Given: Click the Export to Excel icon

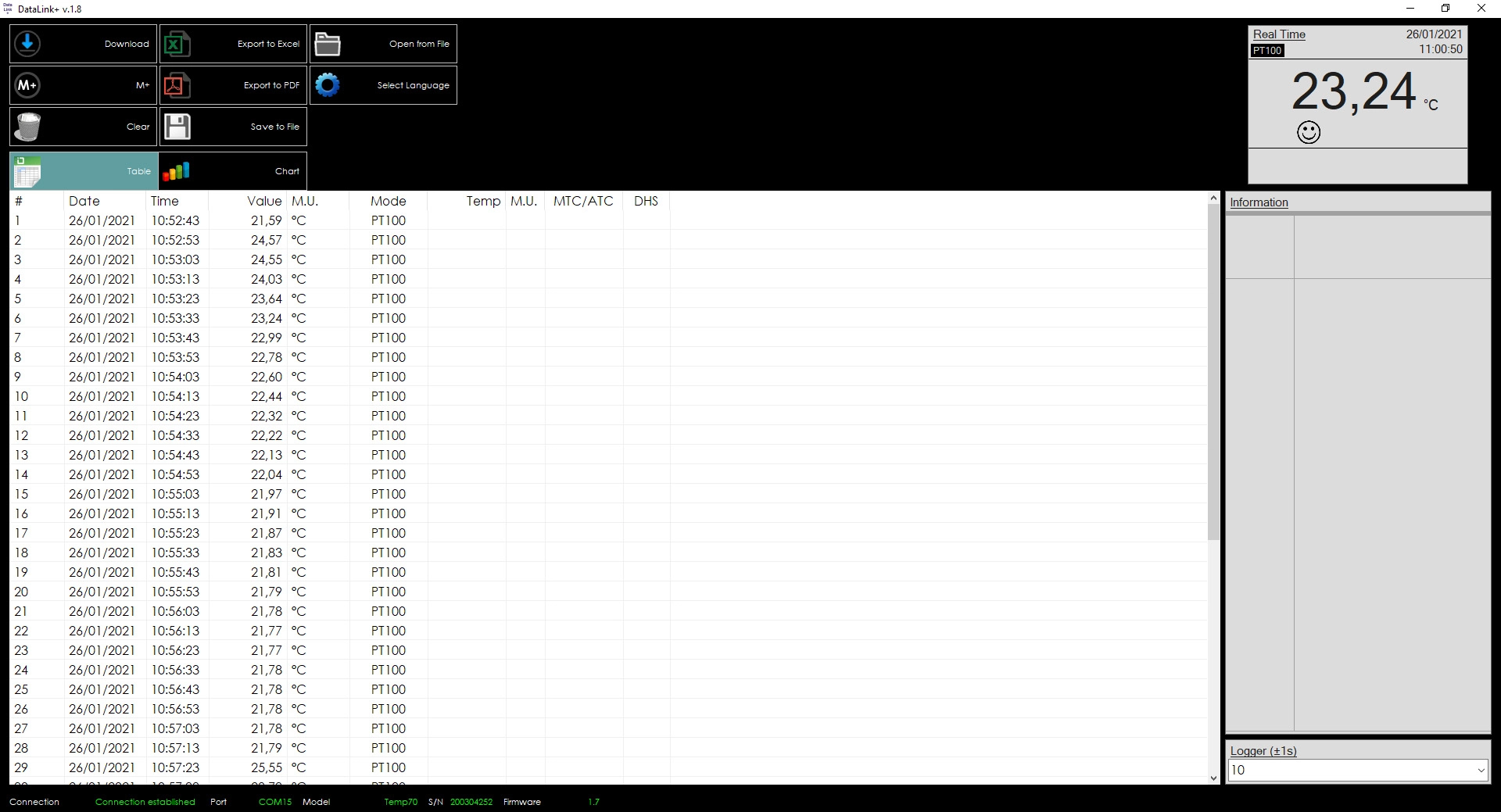Looking at the screenshot, I should 175,44.
